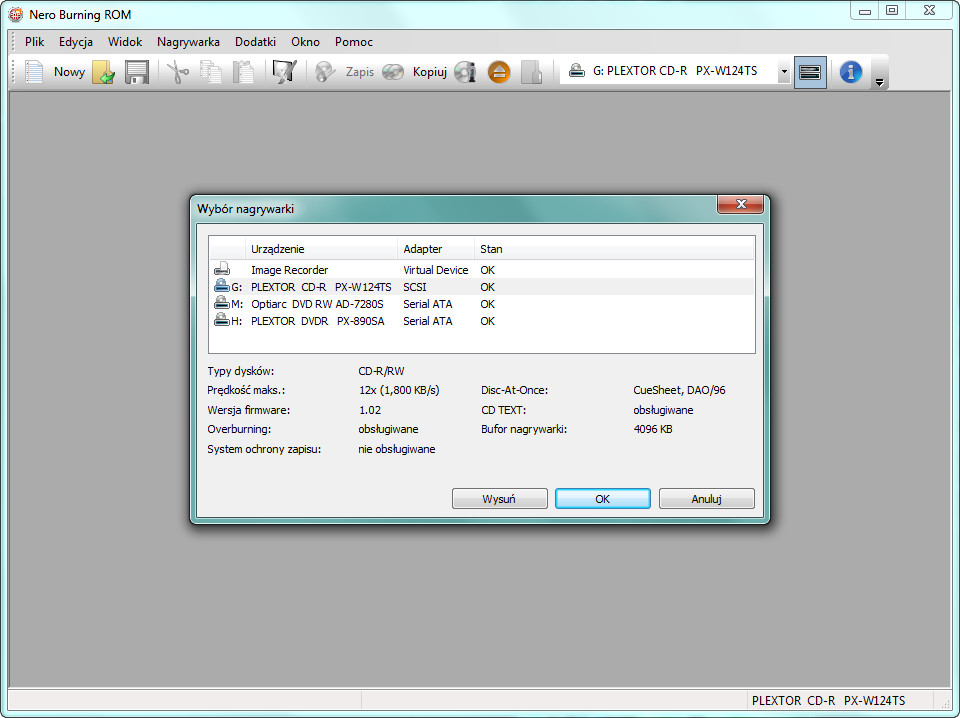Click the nie obsługiwane value
960x718 pixels.
click(397, 449)
